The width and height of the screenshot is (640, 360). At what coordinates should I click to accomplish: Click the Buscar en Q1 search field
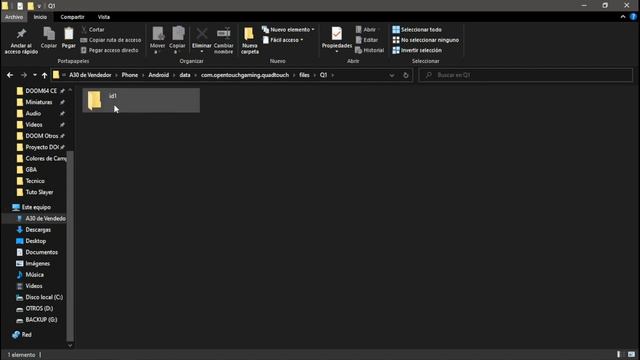(x=526, y=75)
